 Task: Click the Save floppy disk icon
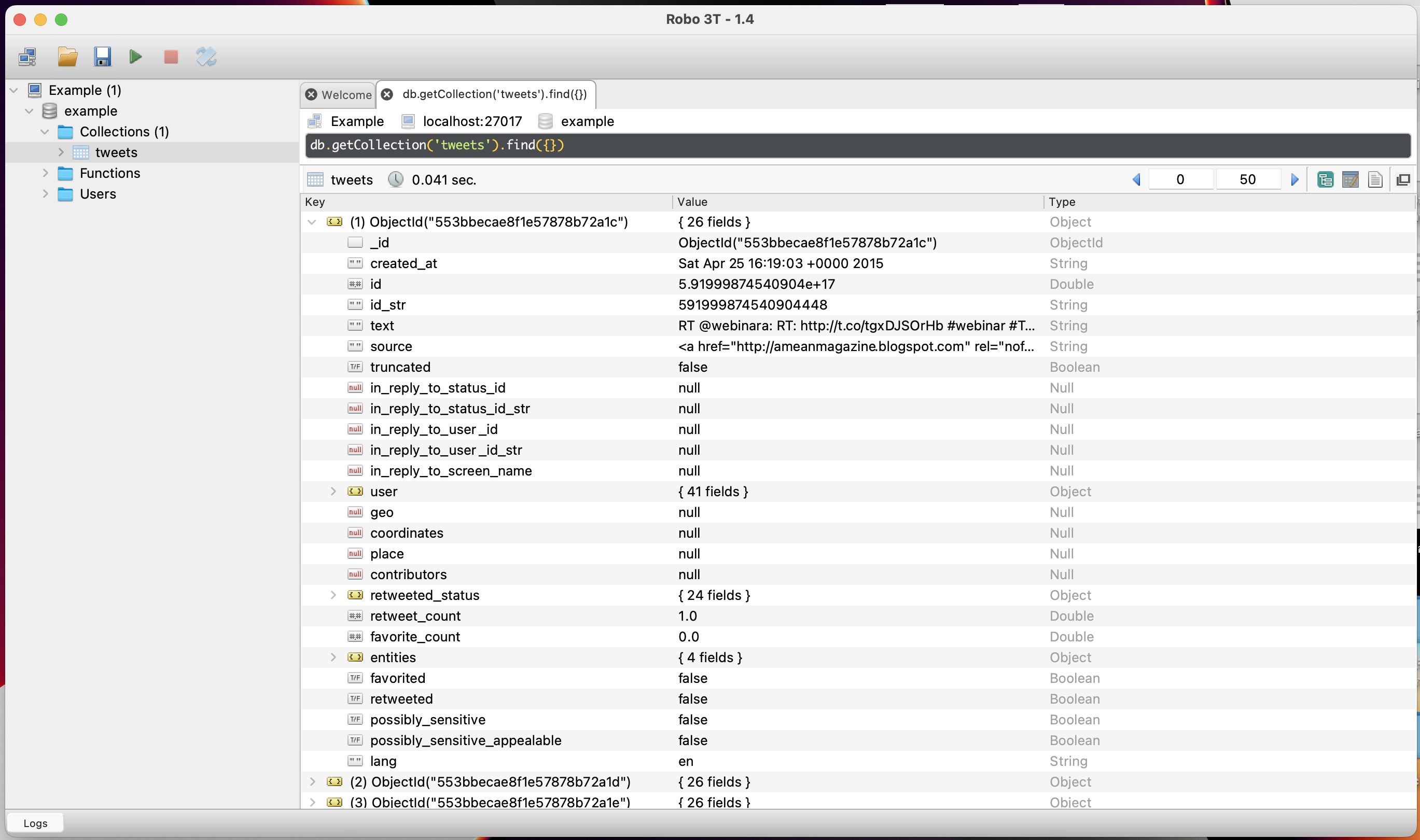103,57
